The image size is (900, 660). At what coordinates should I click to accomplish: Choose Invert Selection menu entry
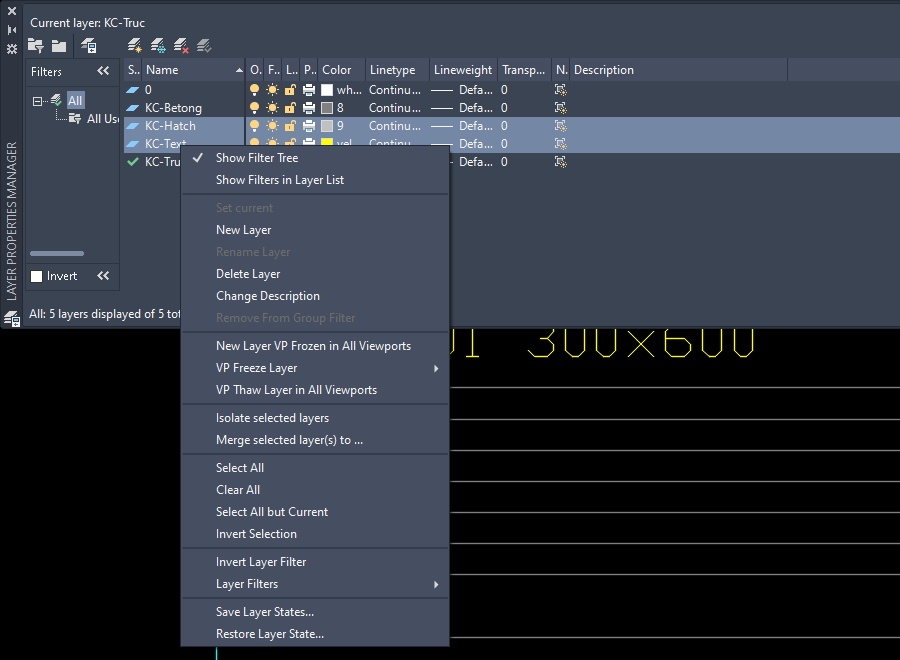click(315, 534)
